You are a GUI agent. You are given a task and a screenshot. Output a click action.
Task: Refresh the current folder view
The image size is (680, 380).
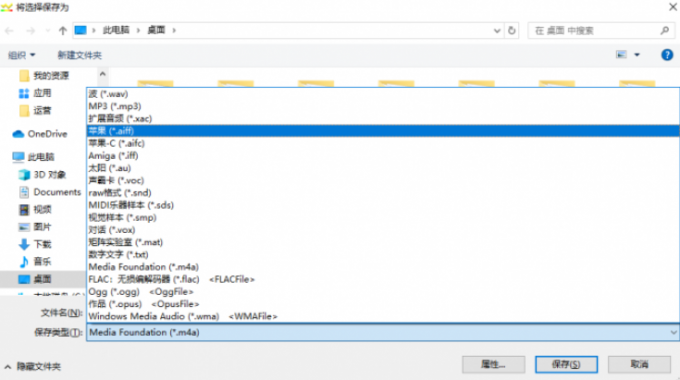(x=512, y=30)
